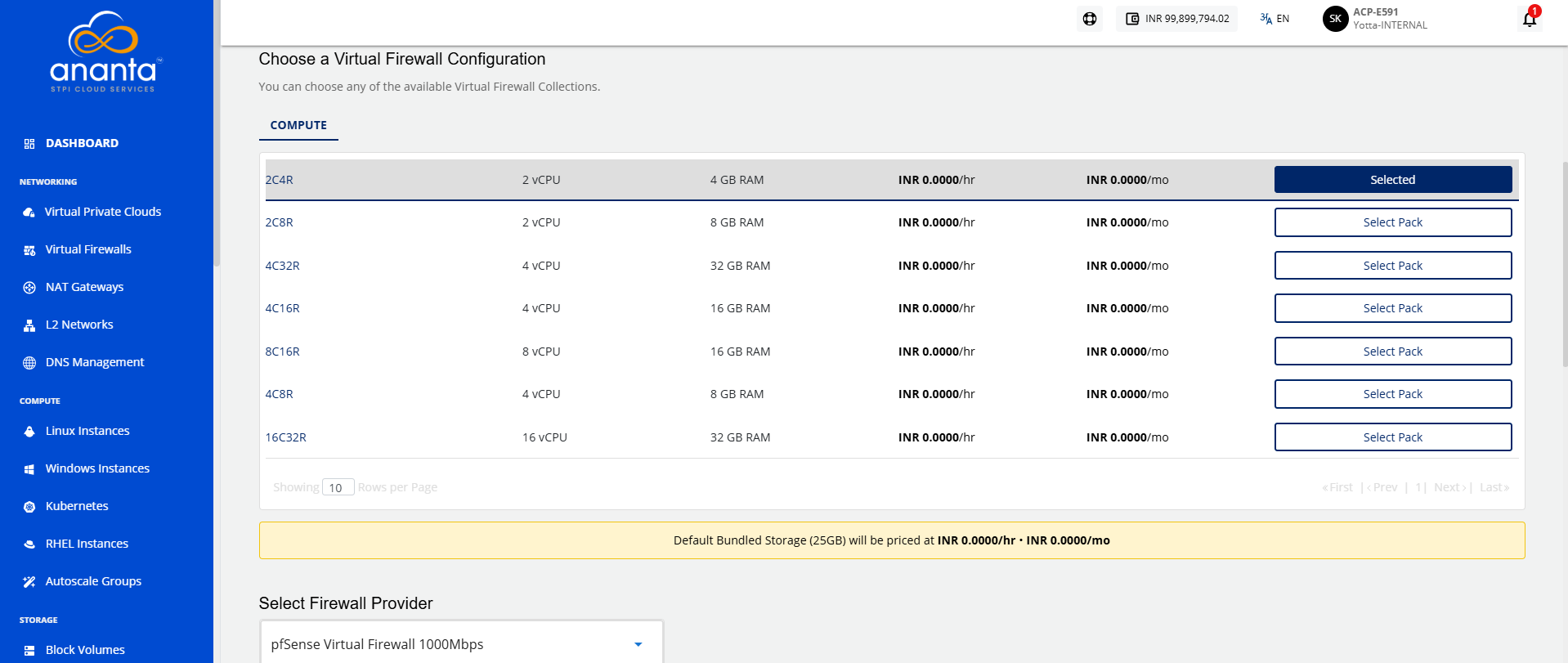Viewport: 1568px width, 663px height.
Task: Open the EN language selector
Action: [x=1275, y=19]
